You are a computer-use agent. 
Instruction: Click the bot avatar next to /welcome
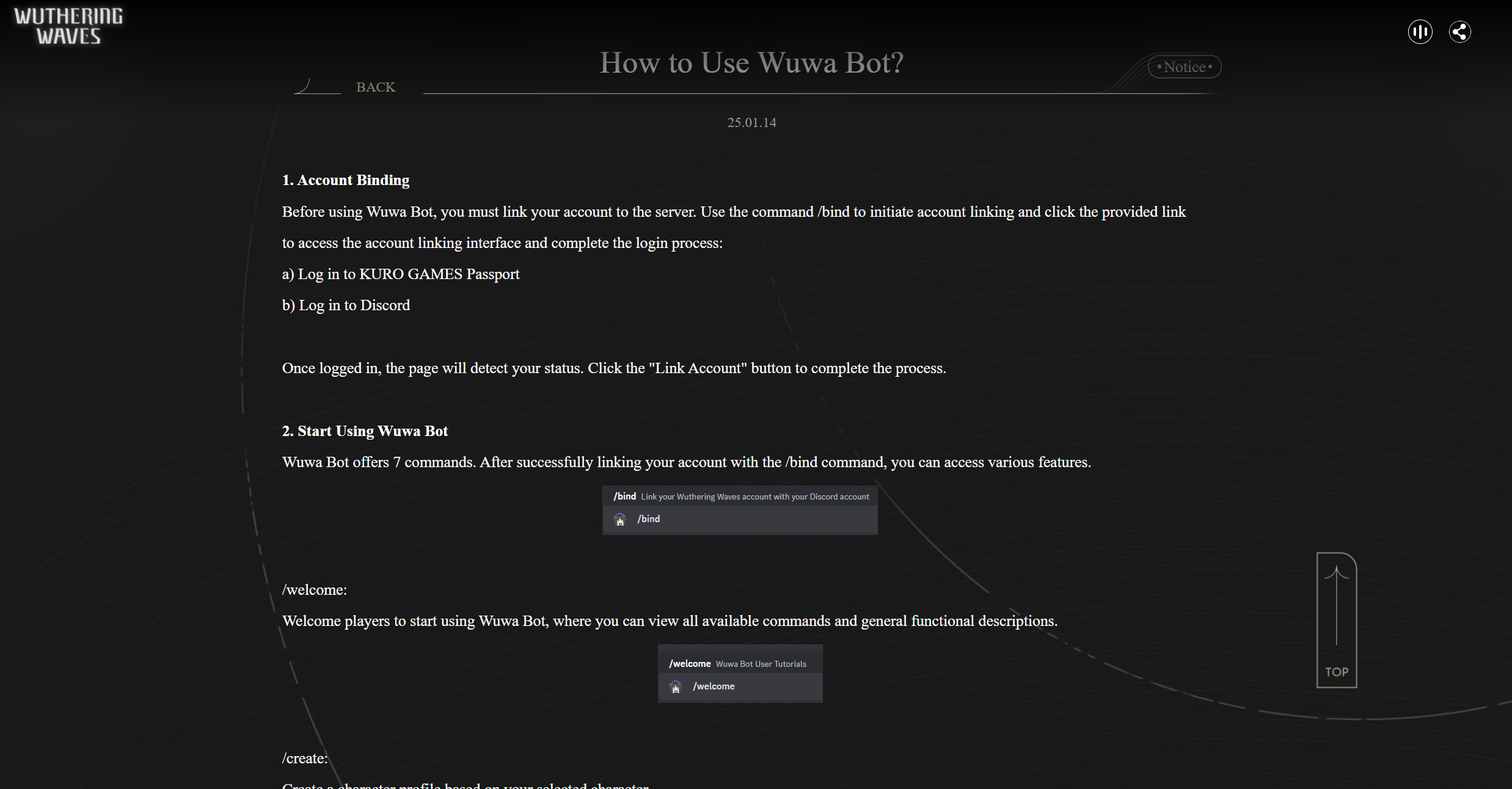tap(676, 687)
